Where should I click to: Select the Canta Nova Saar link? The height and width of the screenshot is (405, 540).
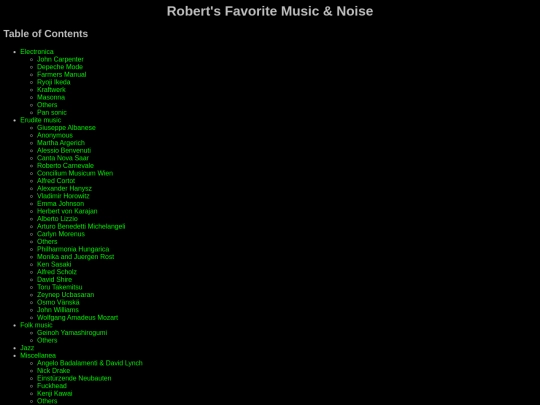(63, 158)
